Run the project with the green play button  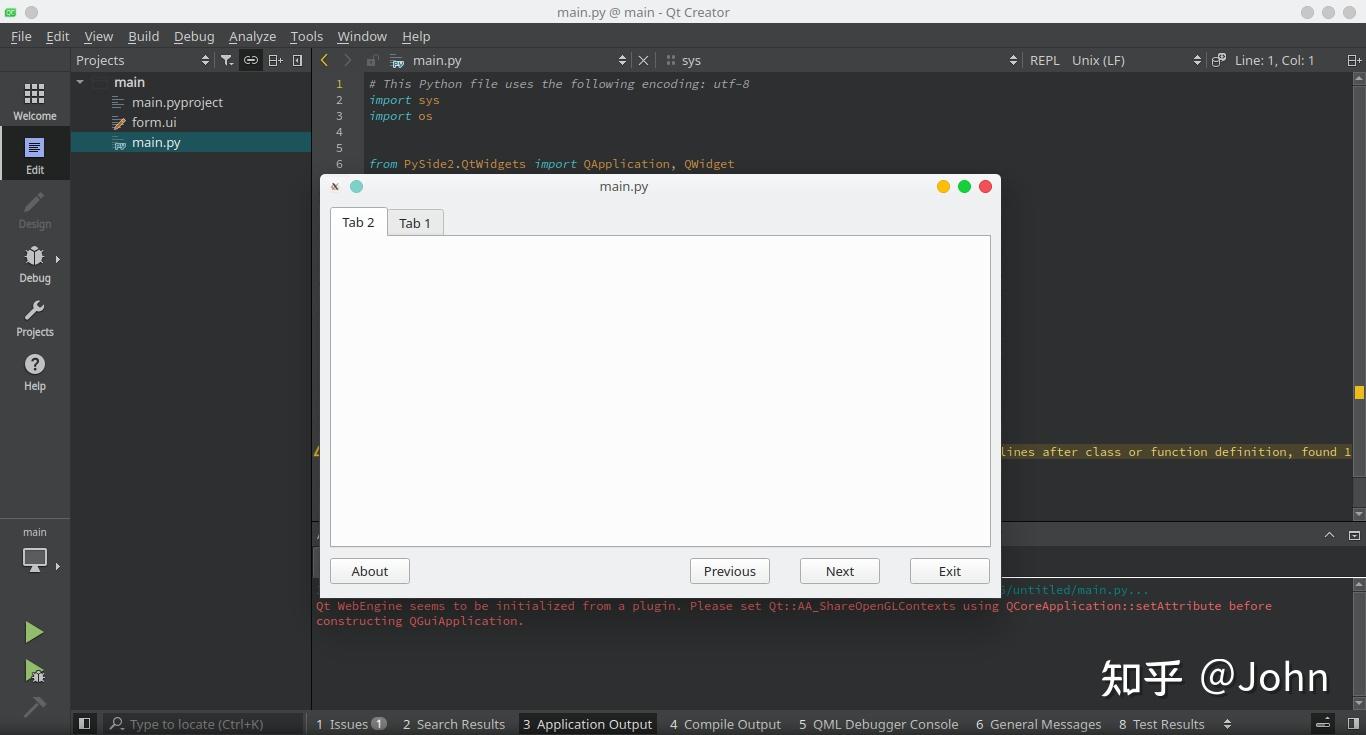pyautogui.click(x=33, y=631)
